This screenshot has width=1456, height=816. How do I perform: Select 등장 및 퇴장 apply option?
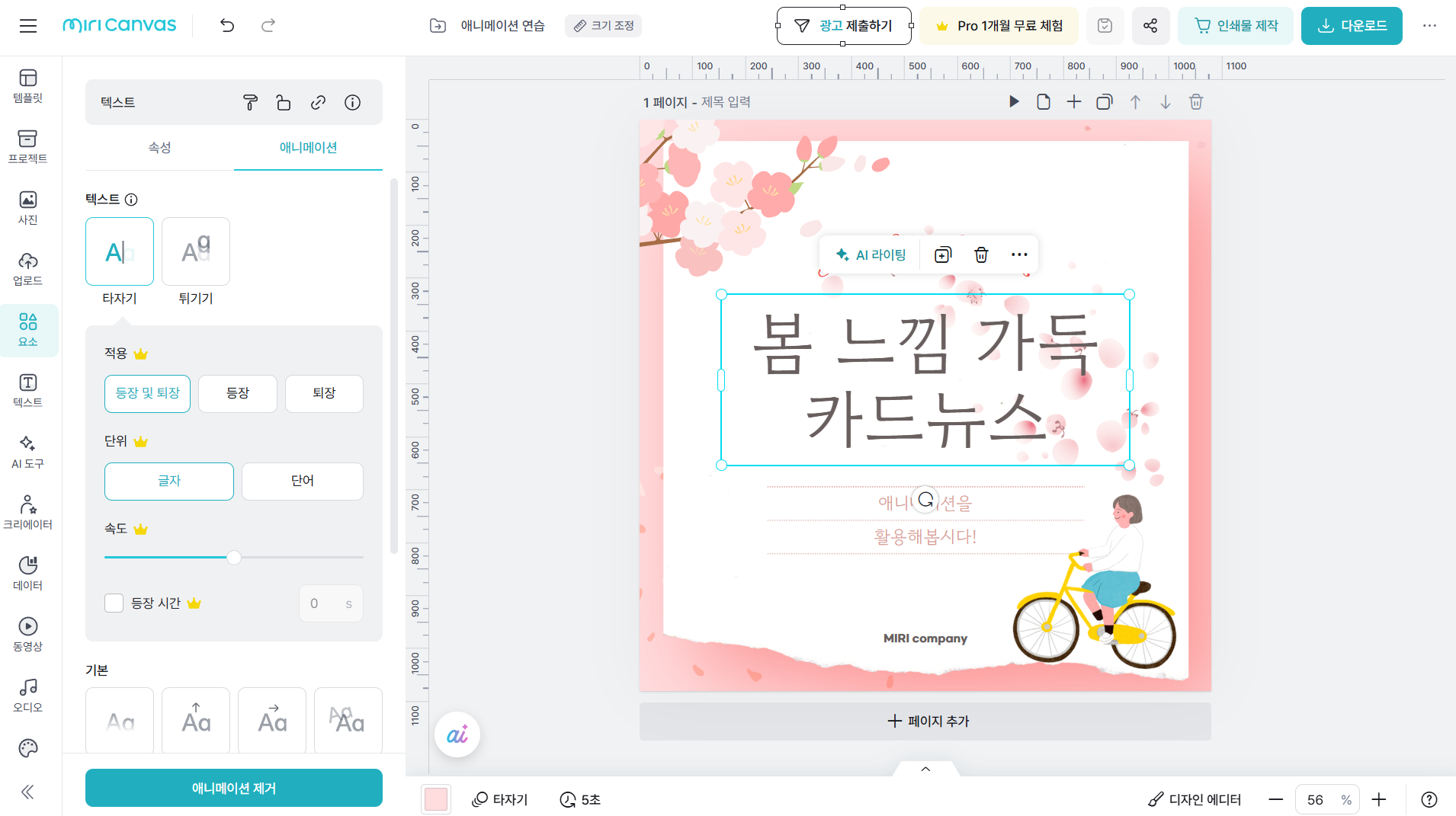tap(148, 394)
